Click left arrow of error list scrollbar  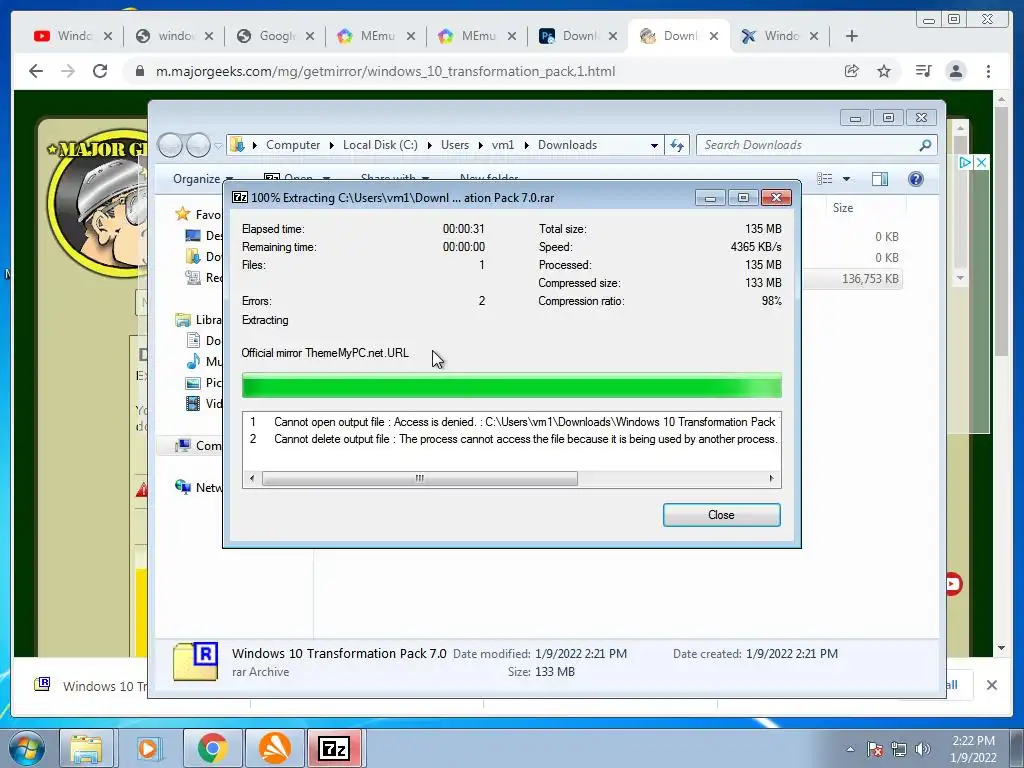pyautogui.click(x=252, y=479)
